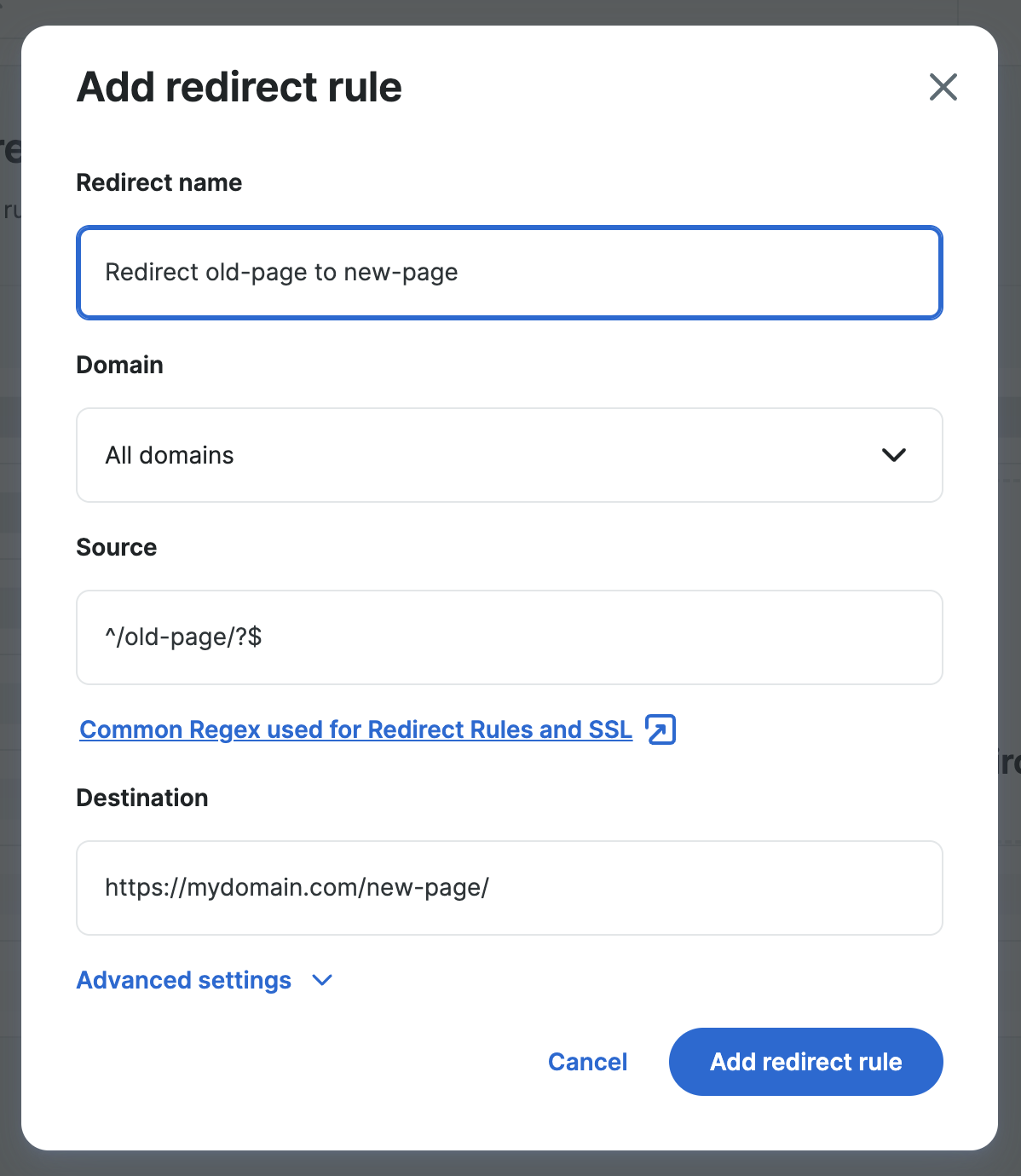
Task: Click the Redirect name text field
Action: point(509,273)
